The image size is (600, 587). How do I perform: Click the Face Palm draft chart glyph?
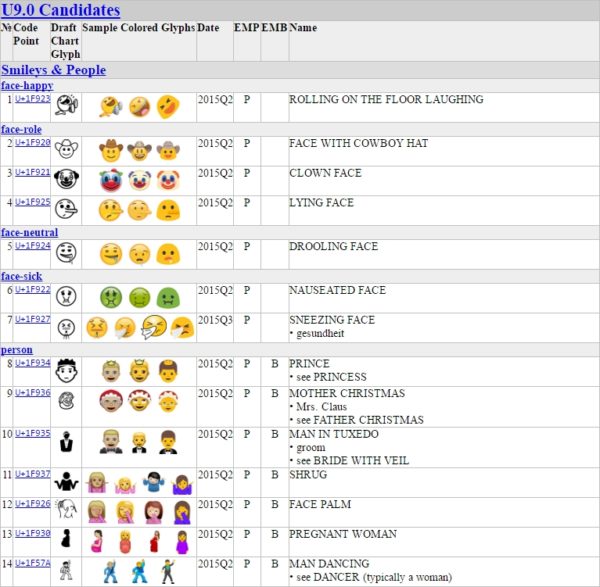[x=66, y=509]
